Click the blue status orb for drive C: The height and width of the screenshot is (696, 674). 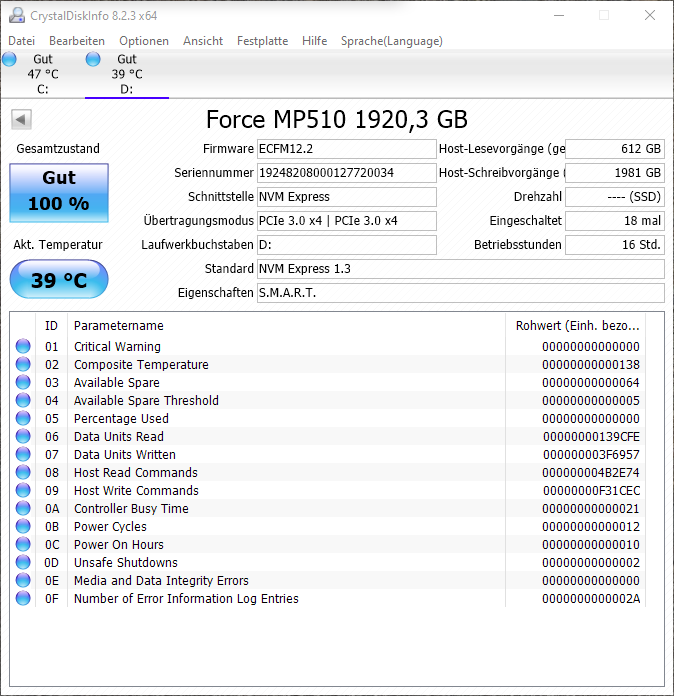9,59
